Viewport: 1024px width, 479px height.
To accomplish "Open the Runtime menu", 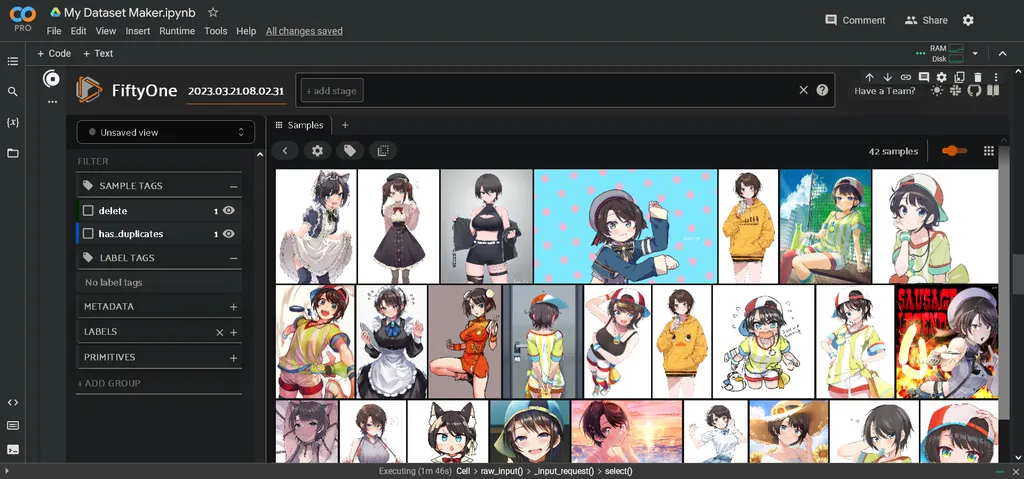I will 177,31.
